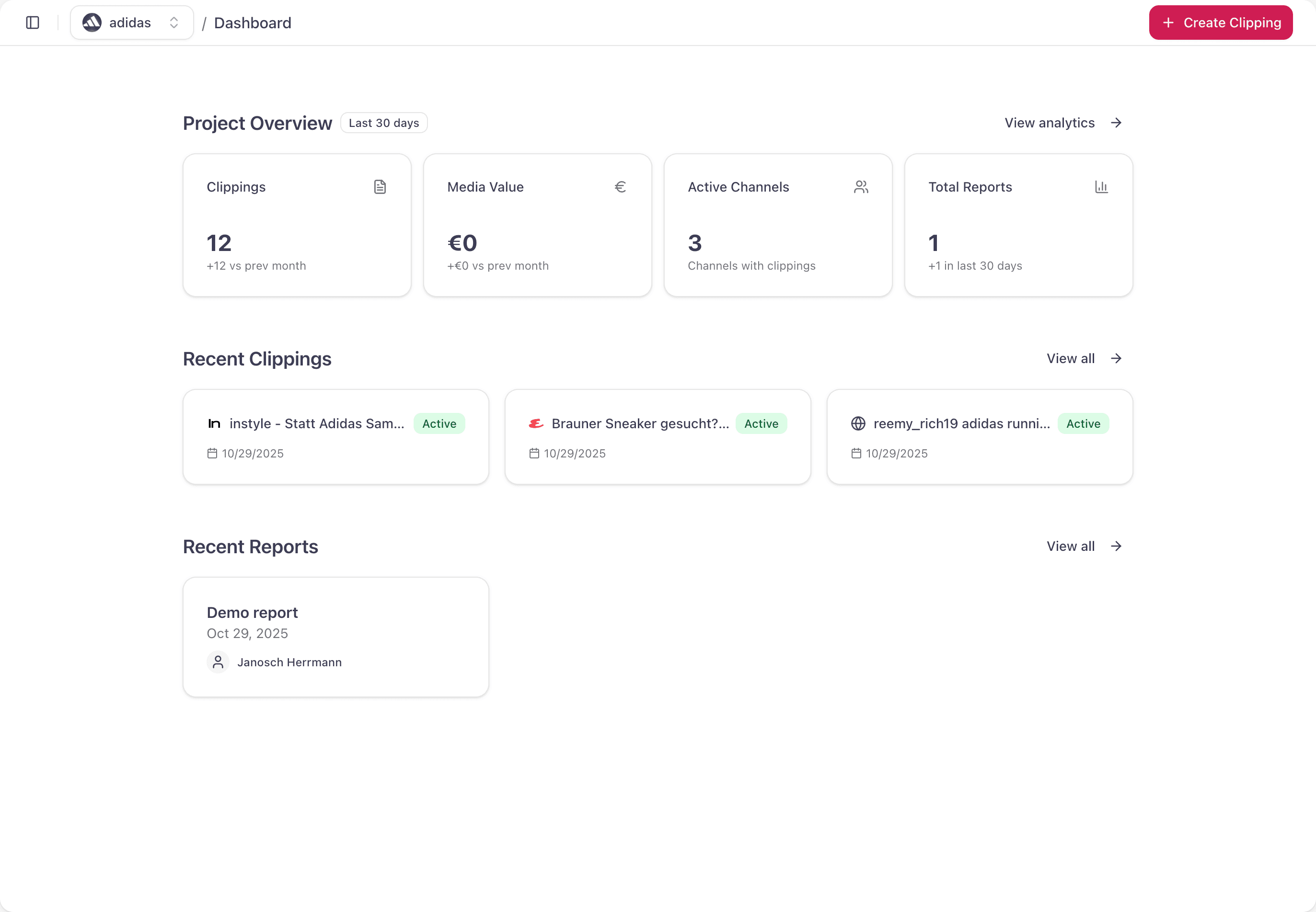Toggle the Active badge on Brauner Sneaker clipping
The height and width of the screenshot is (912, 1316).
(762, 423)
